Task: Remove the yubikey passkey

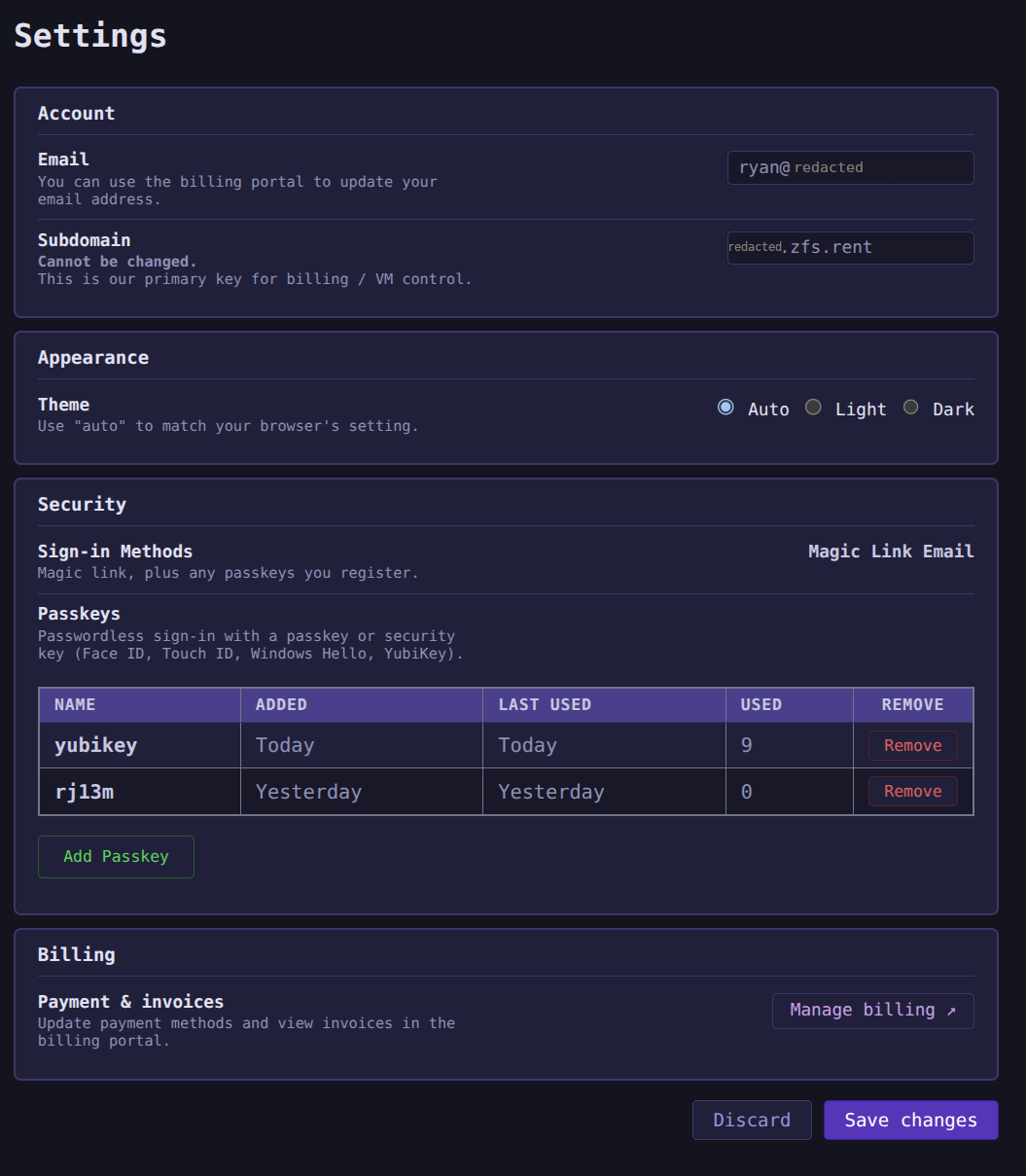Action: pos(912,746)
